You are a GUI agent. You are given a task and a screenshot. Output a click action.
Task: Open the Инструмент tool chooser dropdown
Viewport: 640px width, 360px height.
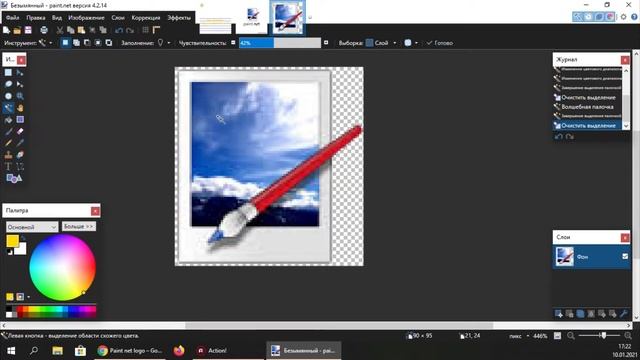[45, 43]
